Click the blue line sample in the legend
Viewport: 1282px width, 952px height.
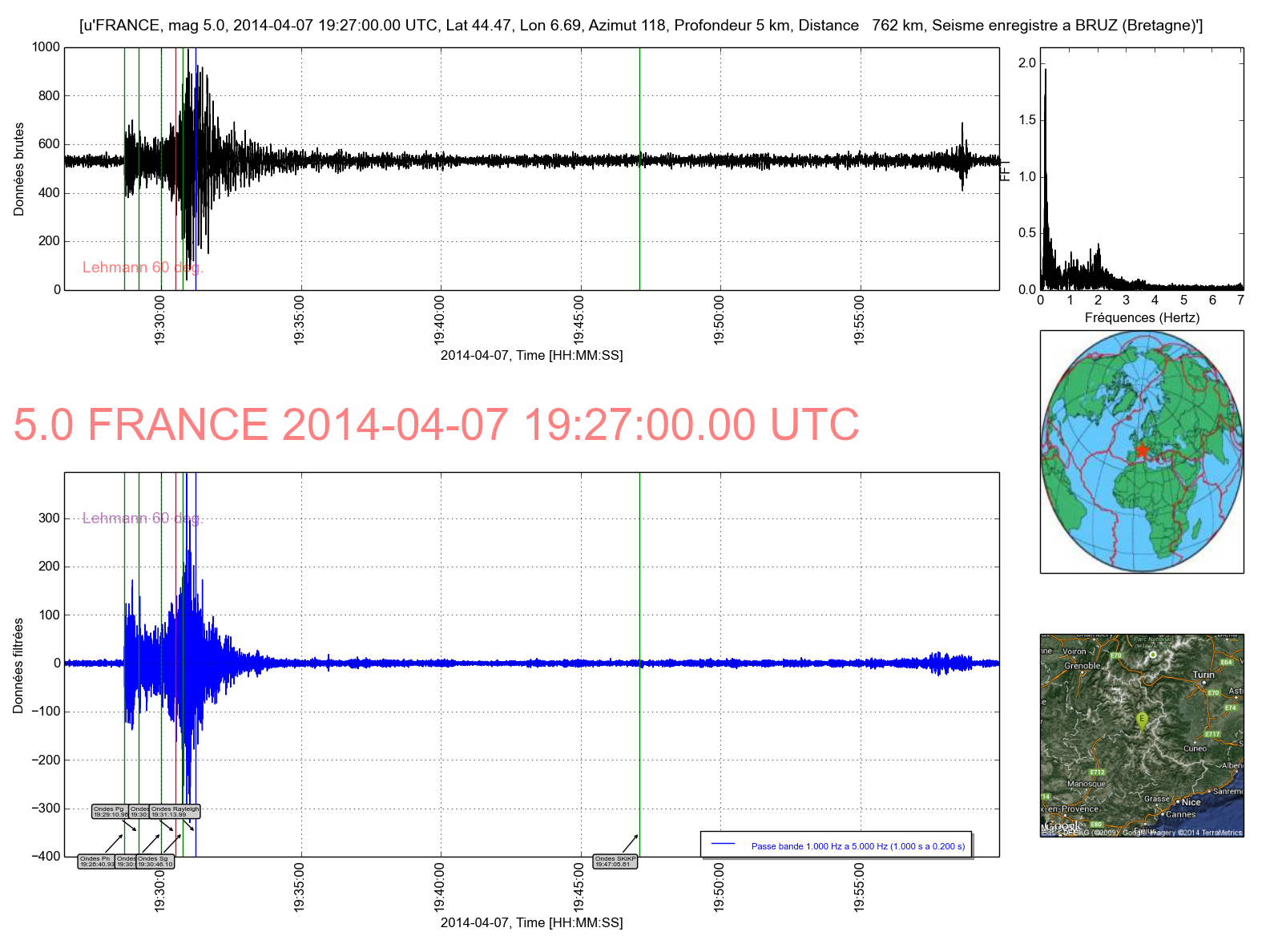pos(723,845)
